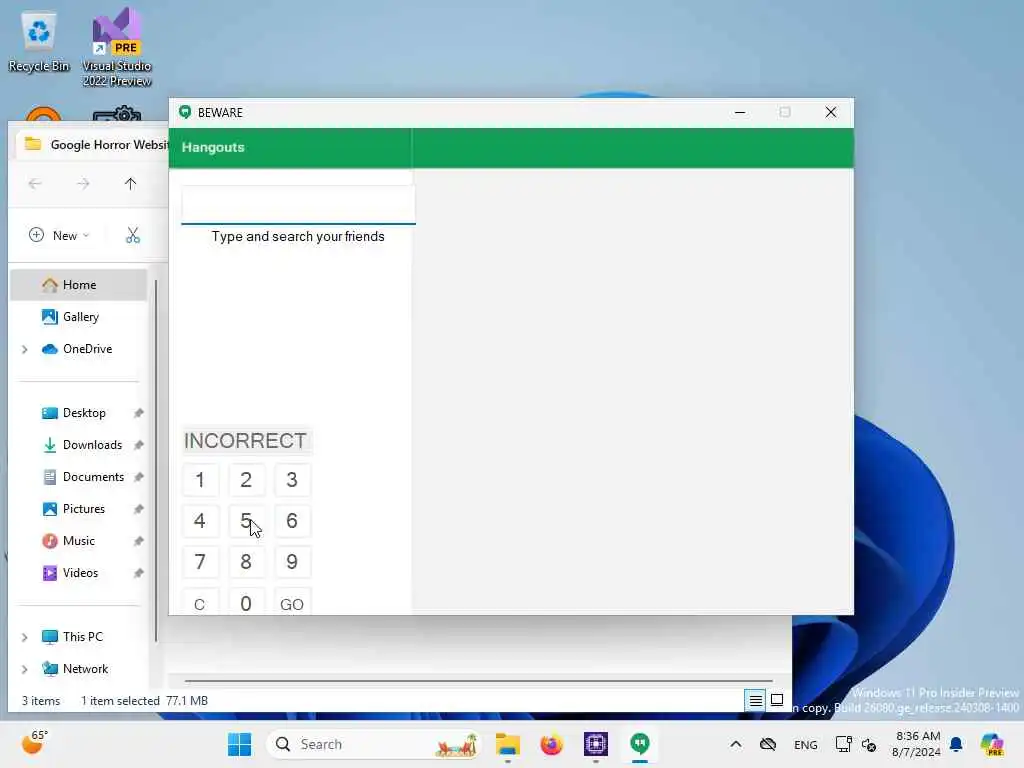Viewport: 1024px width, 768px height.
Task: Close the BEWARE window
Action: coord(831,112)
